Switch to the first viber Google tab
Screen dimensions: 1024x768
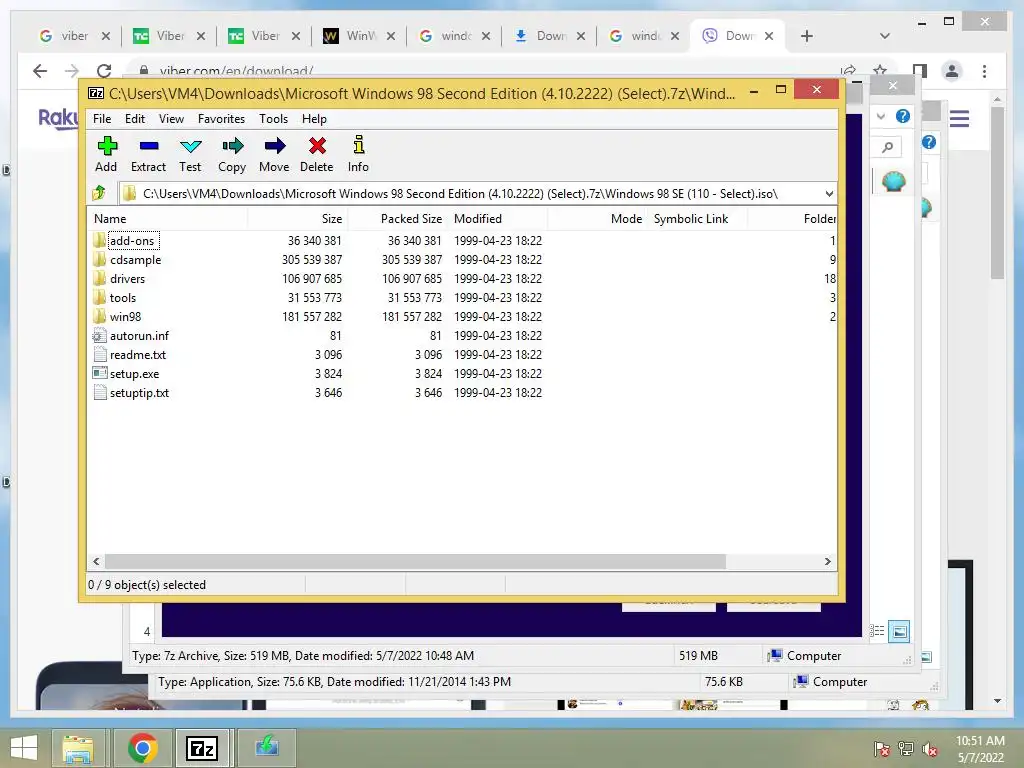click(x=74, y=36)
